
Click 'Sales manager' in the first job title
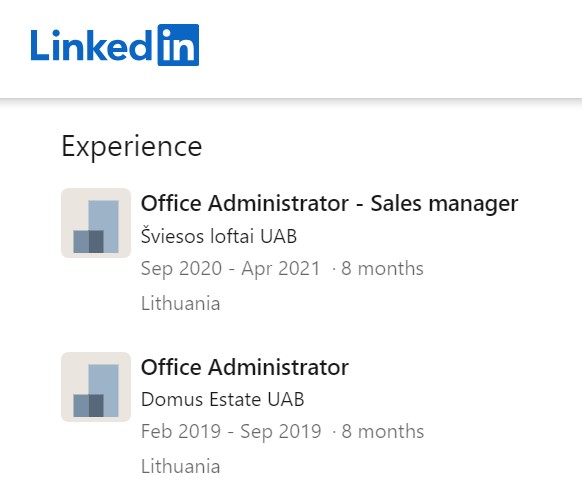point(444,204)
